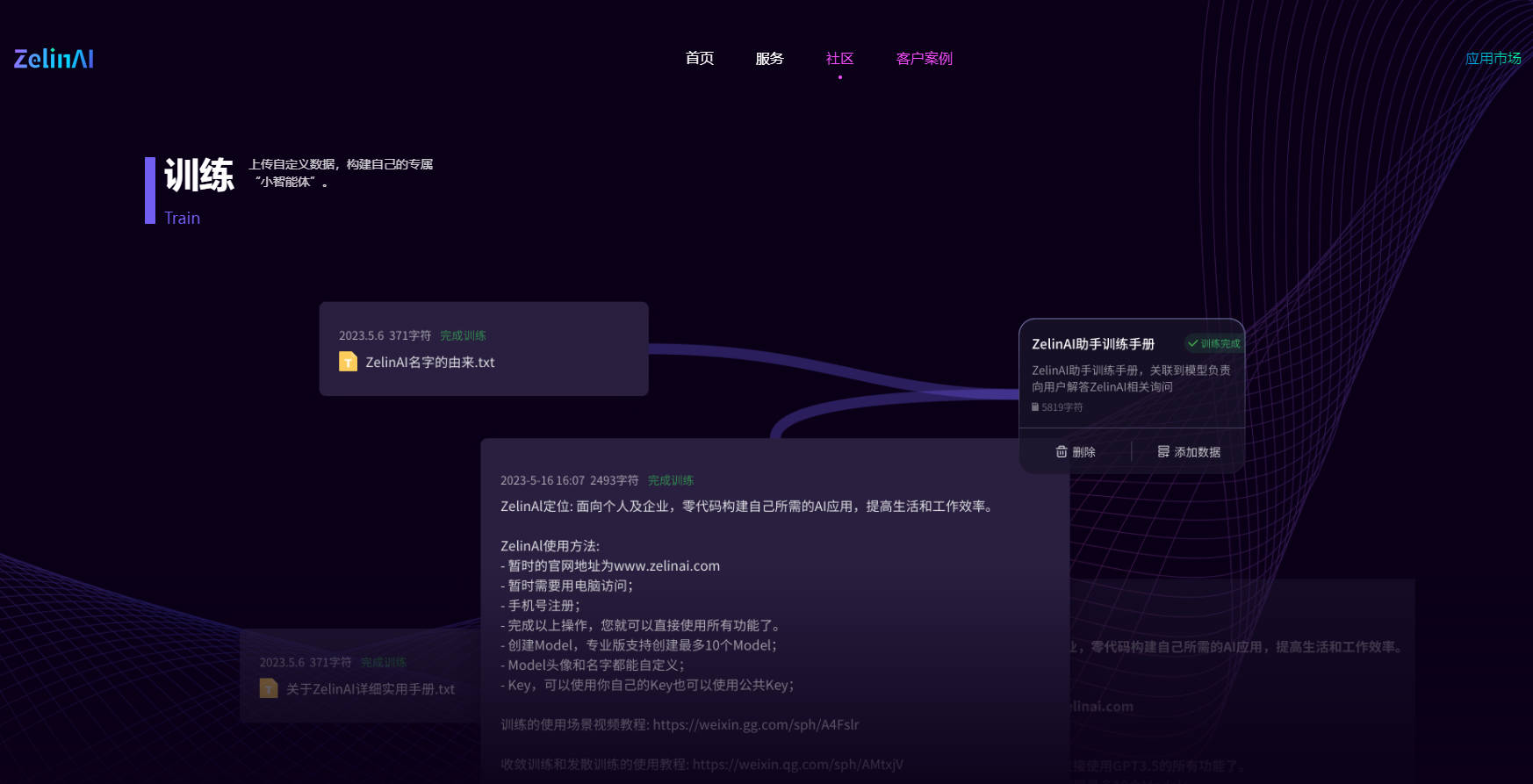Click the 完成训练 status on the 2023.5.6 card
The image size is (1533, 784).
[463, 335]
